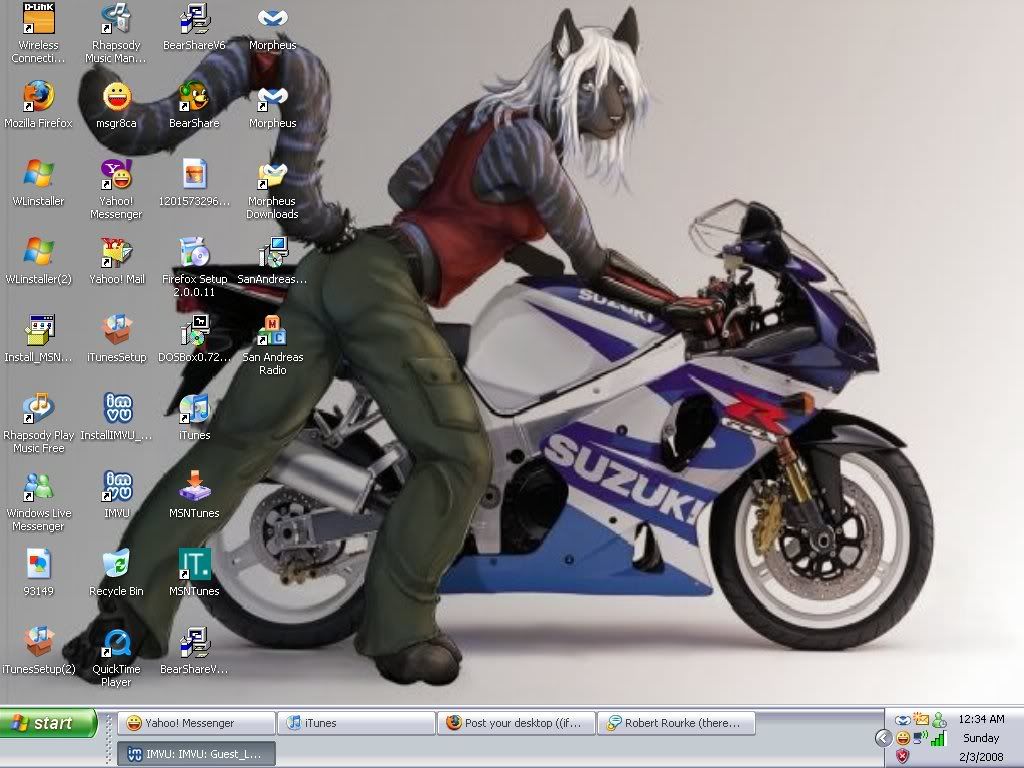Select MSNTunes icon with orange download arrow
Image resolution: width=1024 pixels, height=768 pixels.
[x=194, y=495]
